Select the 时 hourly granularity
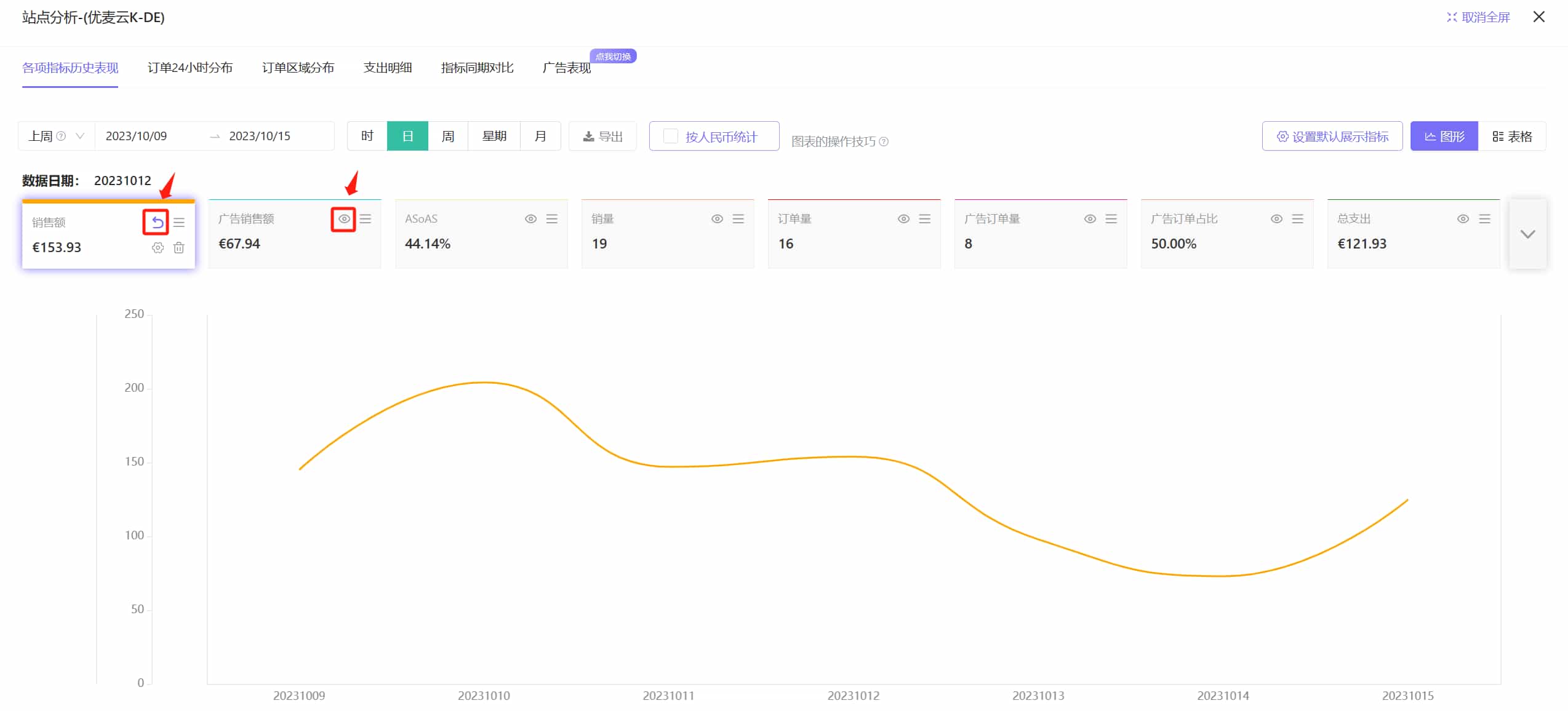 coord(367,136)
